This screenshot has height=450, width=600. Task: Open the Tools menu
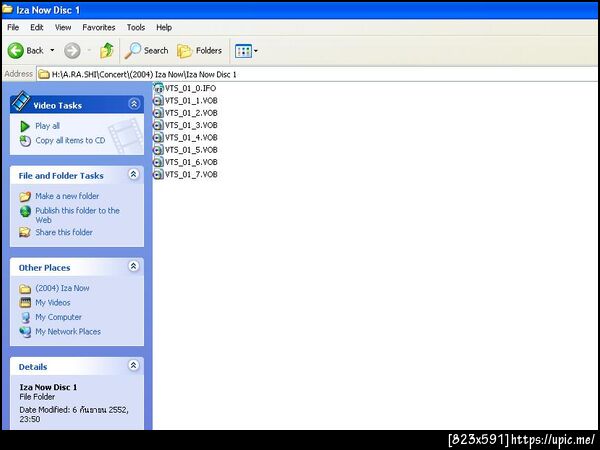[x=136, y=28]
